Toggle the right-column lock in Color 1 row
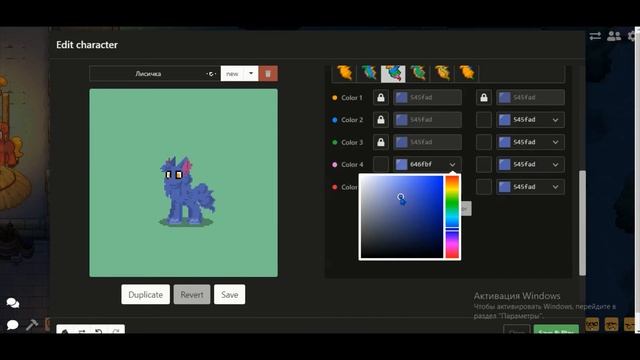 (484, 98)
